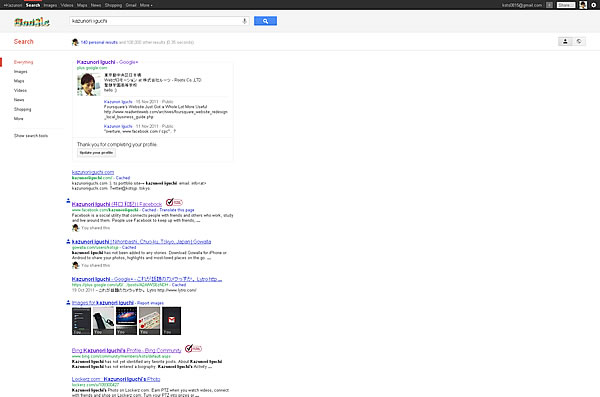Image resolution: width=600 pixels, height=397 pixels.
Task: Click Update your profile button
Action: [x=96, y=152]
